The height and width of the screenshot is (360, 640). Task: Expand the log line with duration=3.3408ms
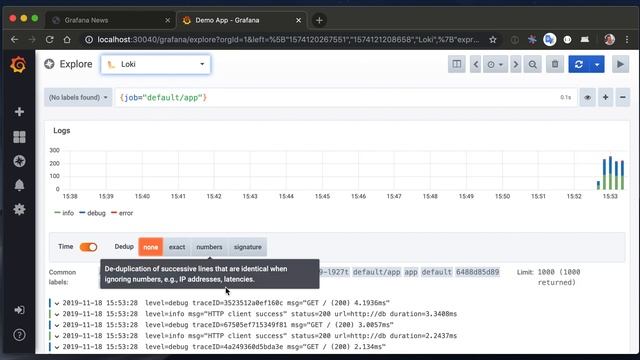point(57,314)
